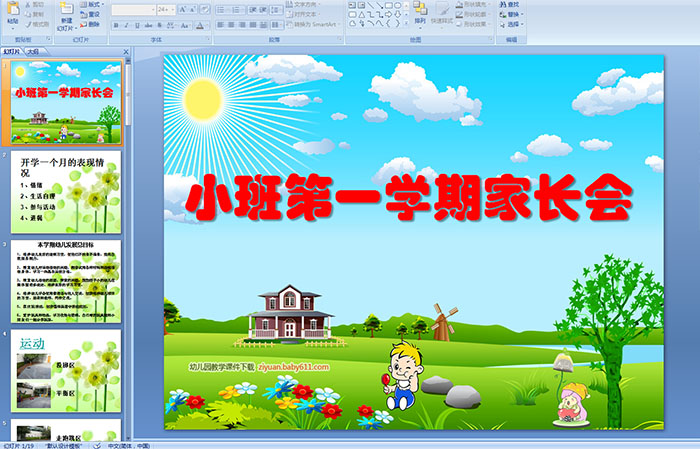Image resolution: width=700 pixels, height=449 pixels.
Task: Open the Paragraph dialog launcher
Action: [x=339, y=39]
